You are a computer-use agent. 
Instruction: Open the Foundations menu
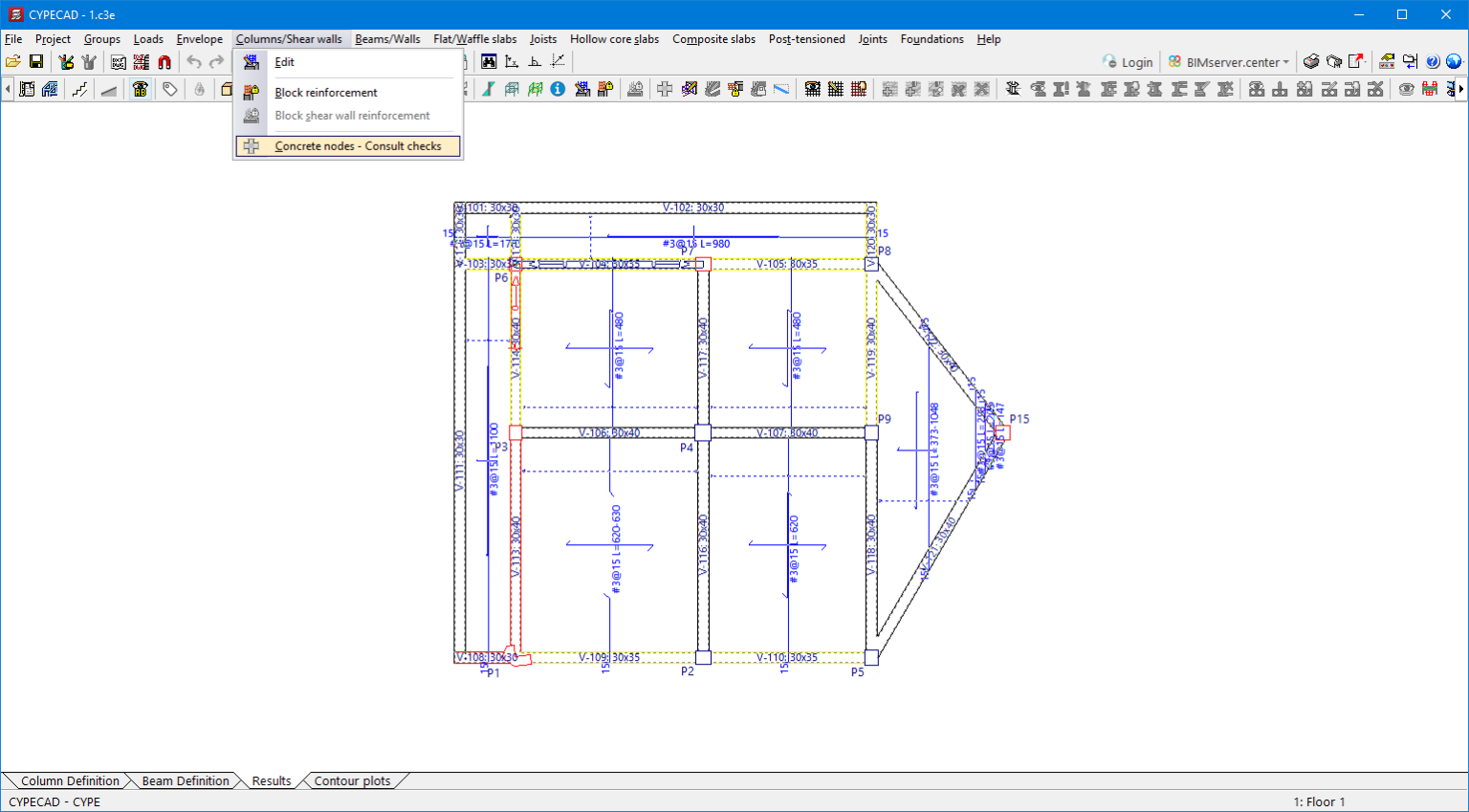[x=932, y=39]
